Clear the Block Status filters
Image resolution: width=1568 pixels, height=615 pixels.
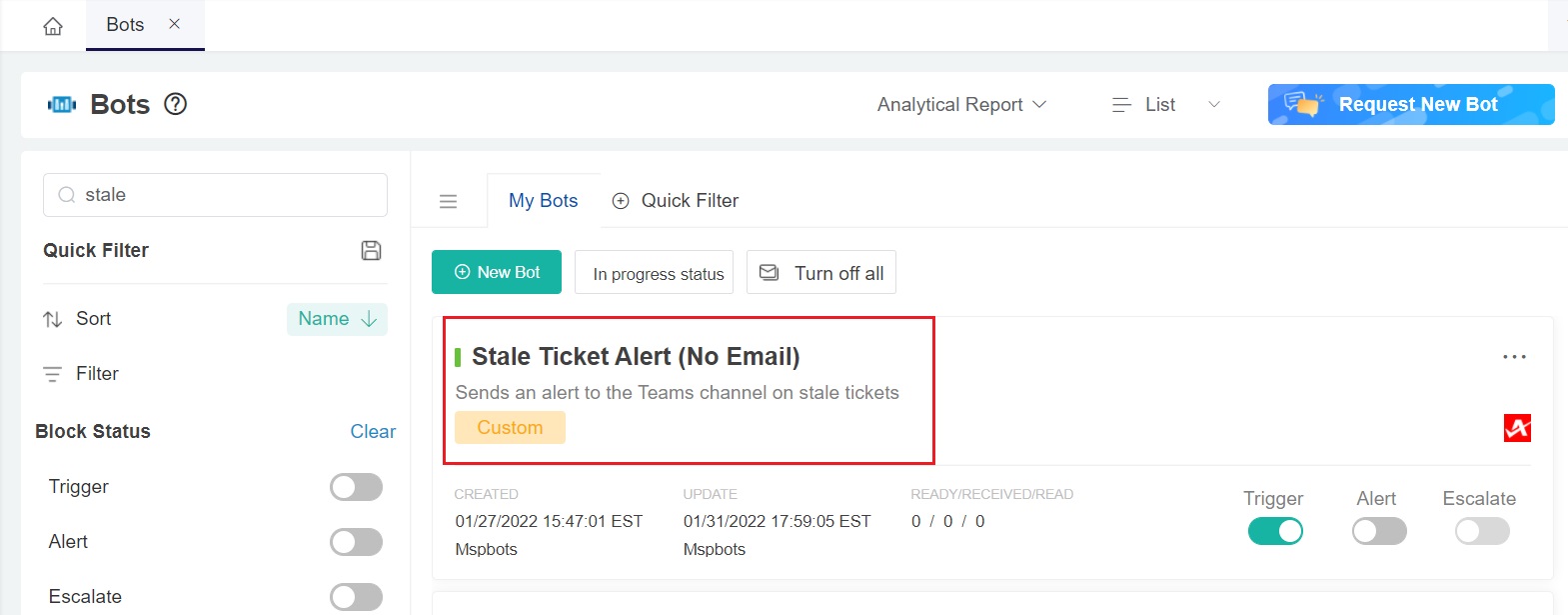point(373,431)
